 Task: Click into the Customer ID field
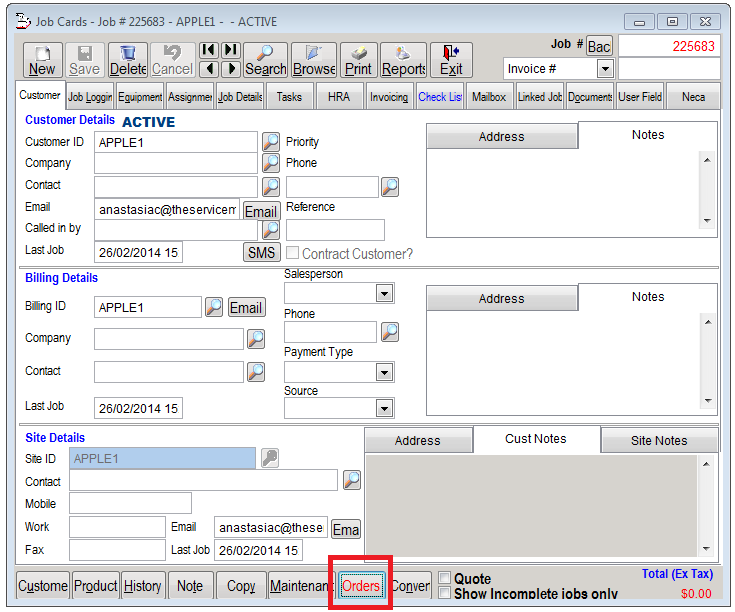(176, 142)
